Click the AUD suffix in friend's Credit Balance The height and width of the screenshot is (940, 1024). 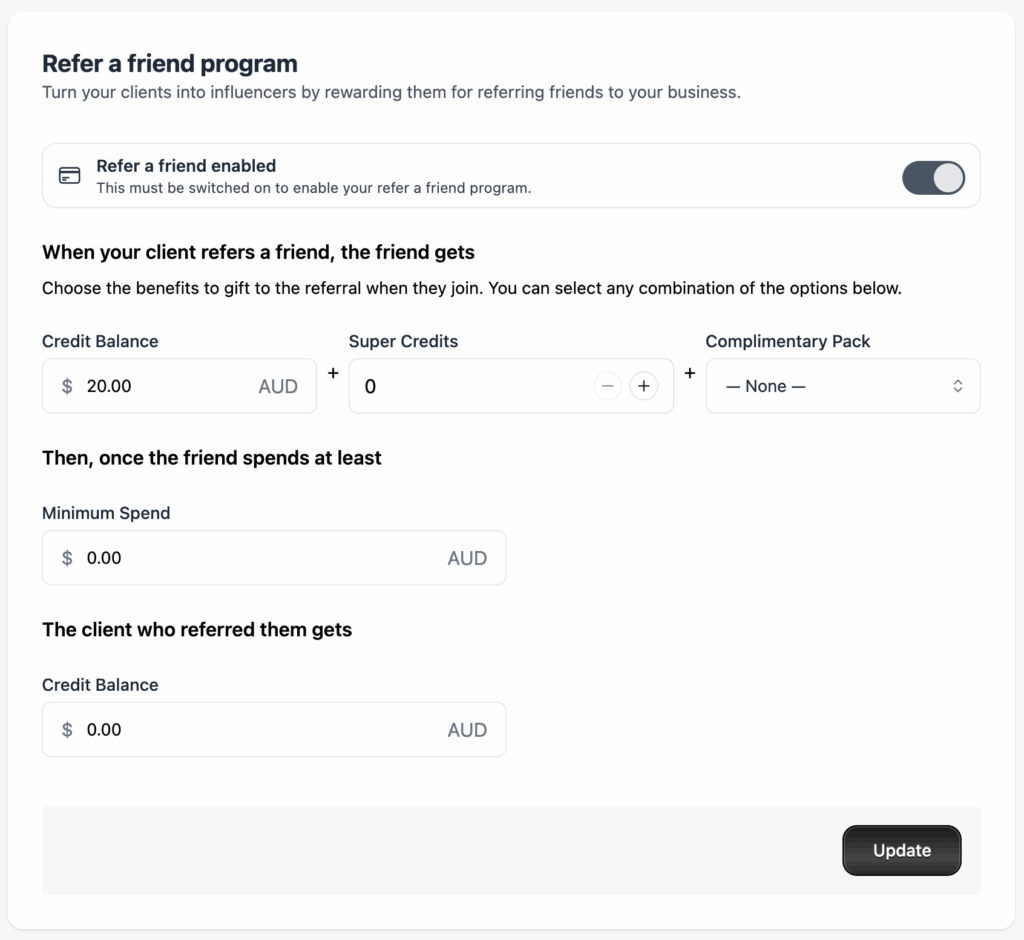pos(278,386)
